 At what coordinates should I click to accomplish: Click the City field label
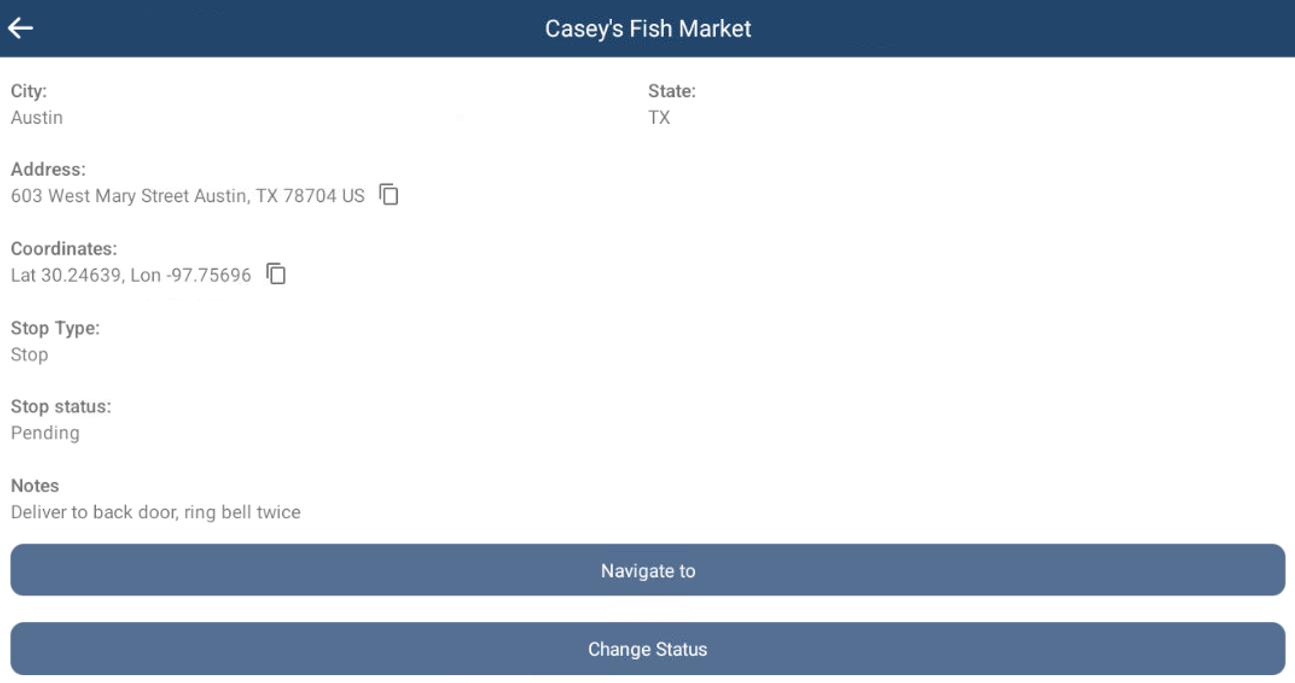coord(29,91)
